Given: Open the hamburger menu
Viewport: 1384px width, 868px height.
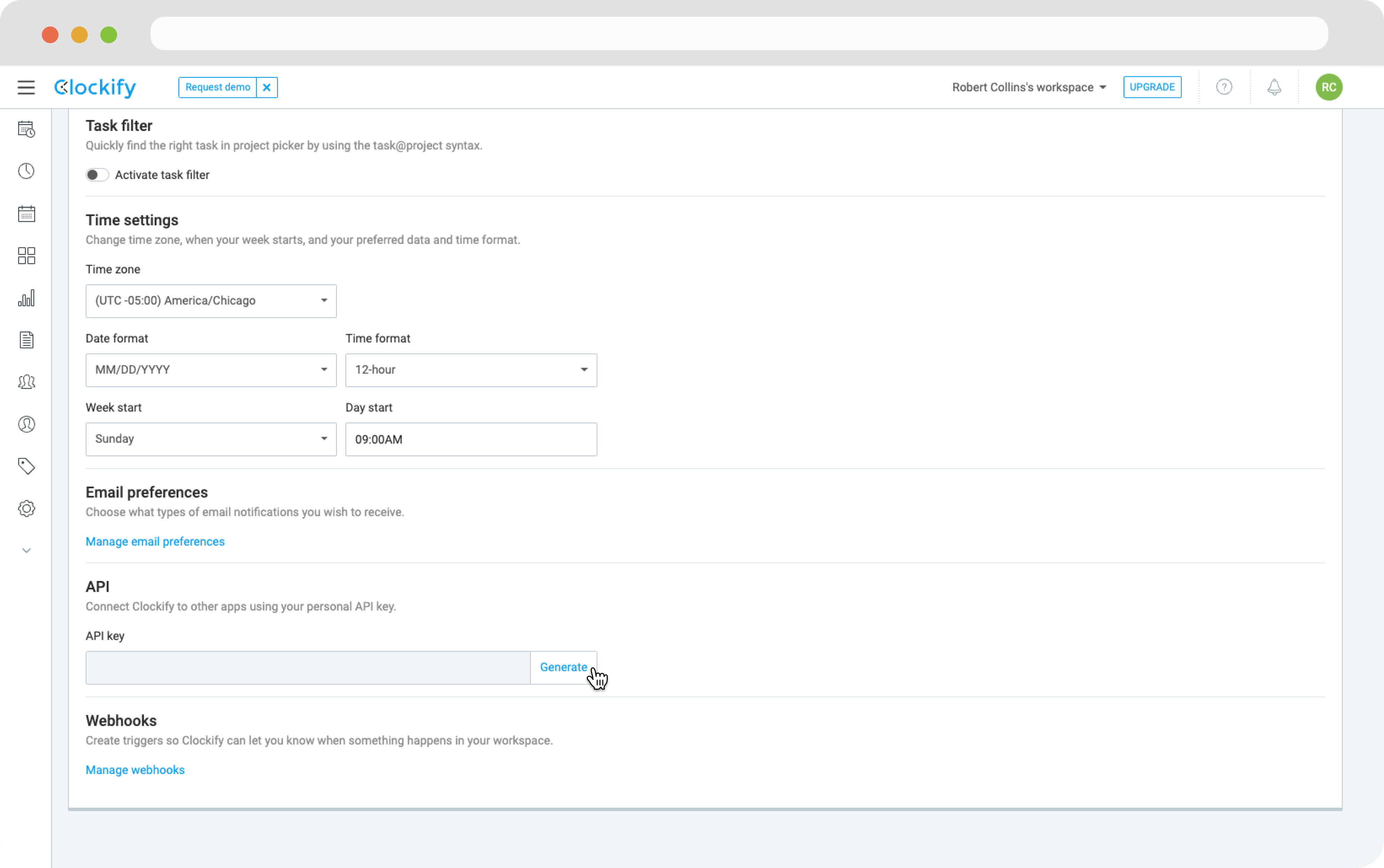Looking at the screenshot, I should (x=26, y=87).
